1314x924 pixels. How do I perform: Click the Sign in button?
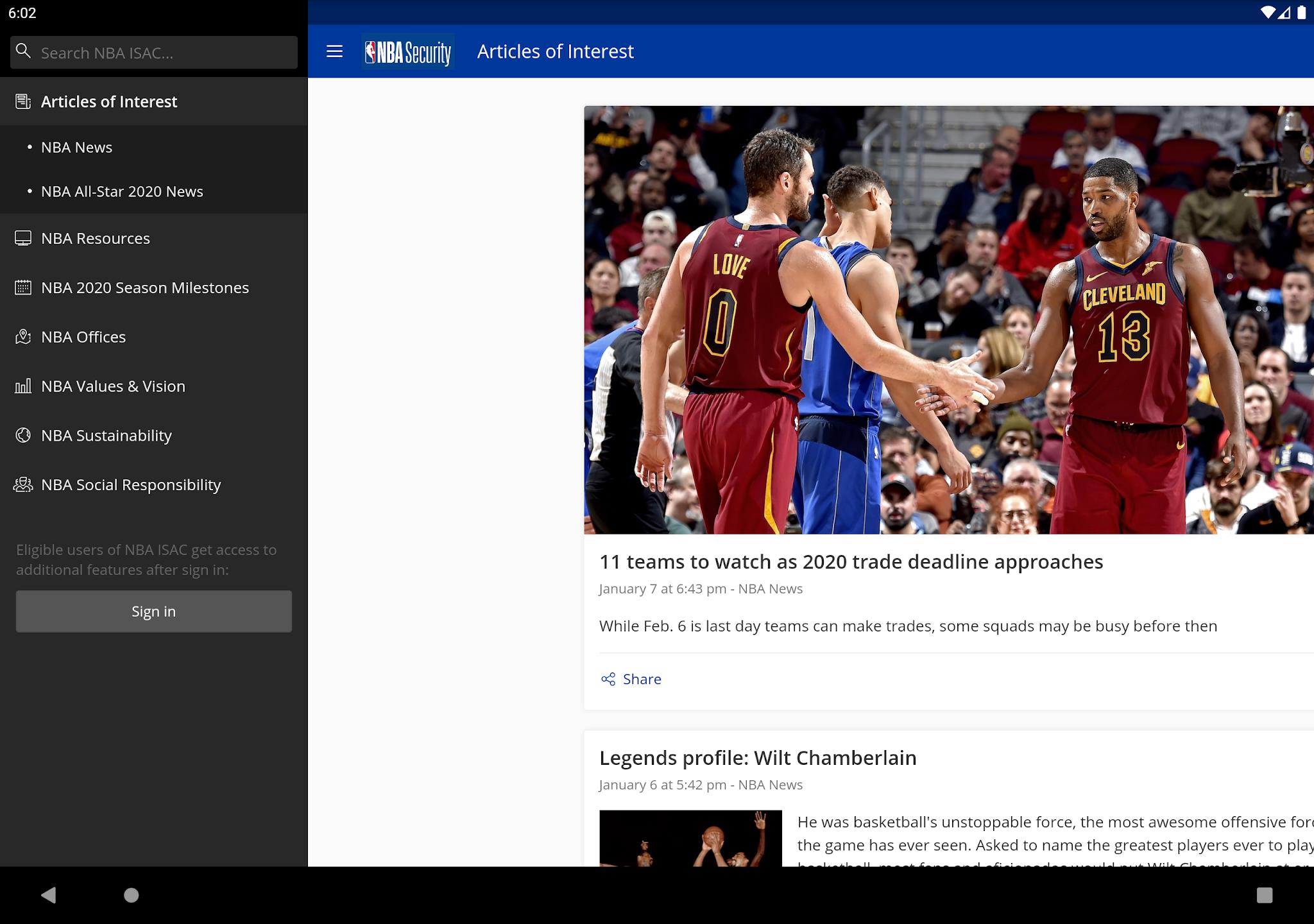154,612
